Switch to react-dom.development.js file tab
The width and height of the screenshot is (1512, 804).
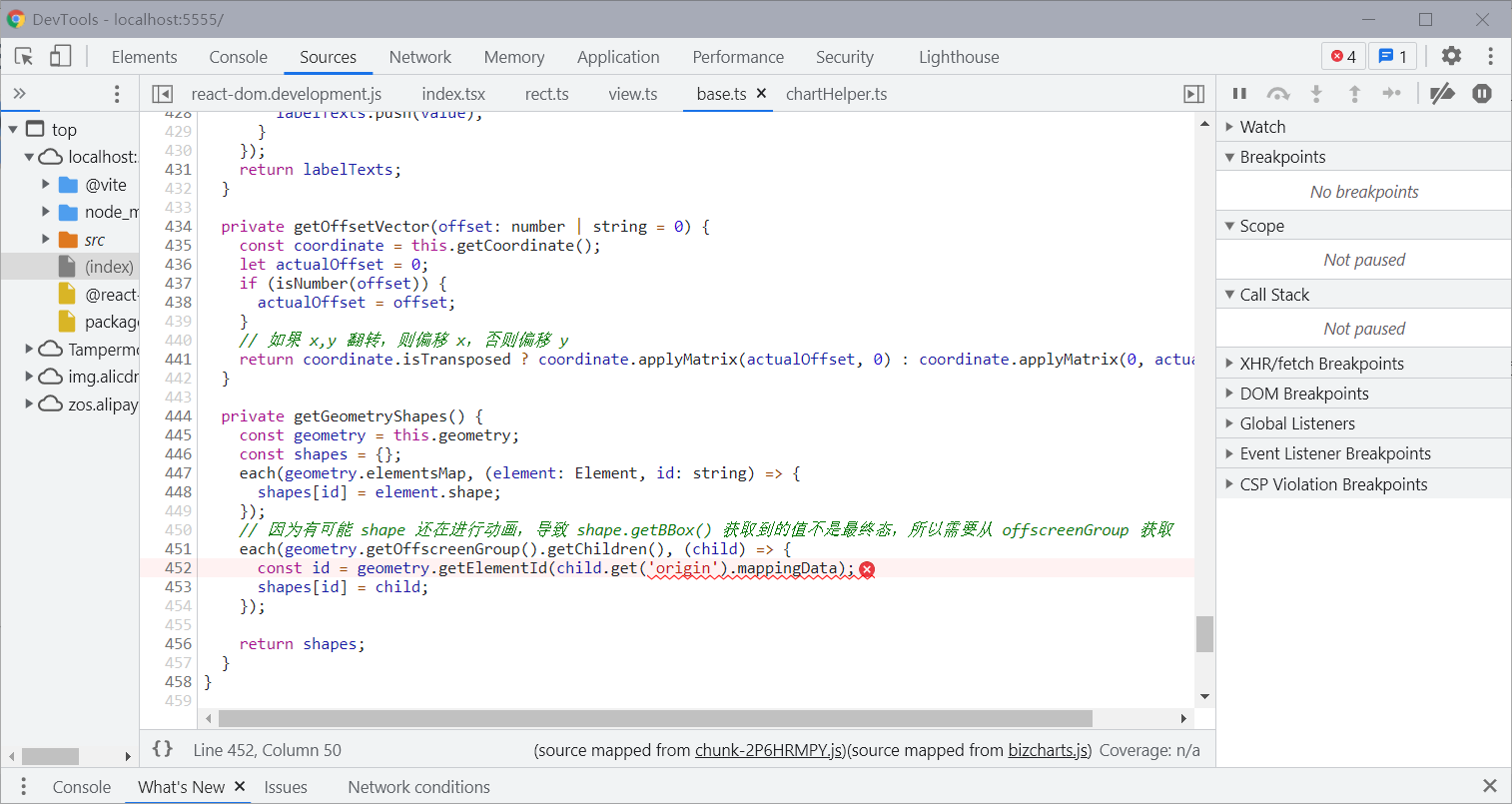[287, 94]
